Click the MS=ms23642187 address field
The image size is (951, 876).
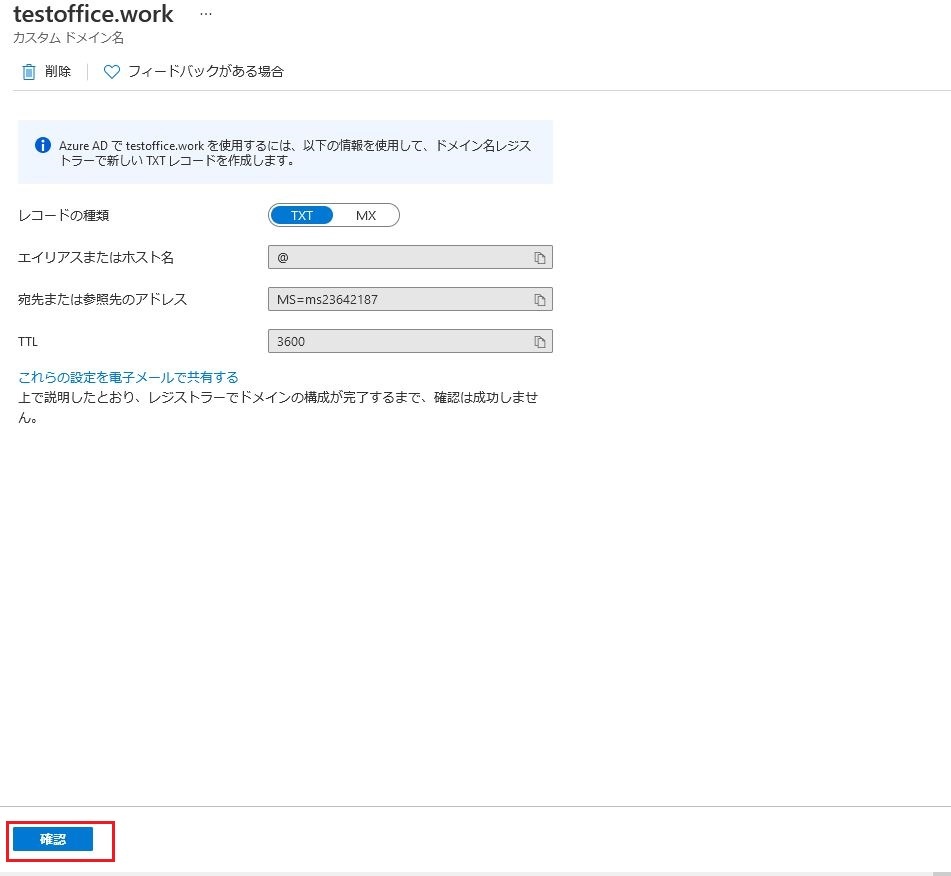(x=410, y=299)
